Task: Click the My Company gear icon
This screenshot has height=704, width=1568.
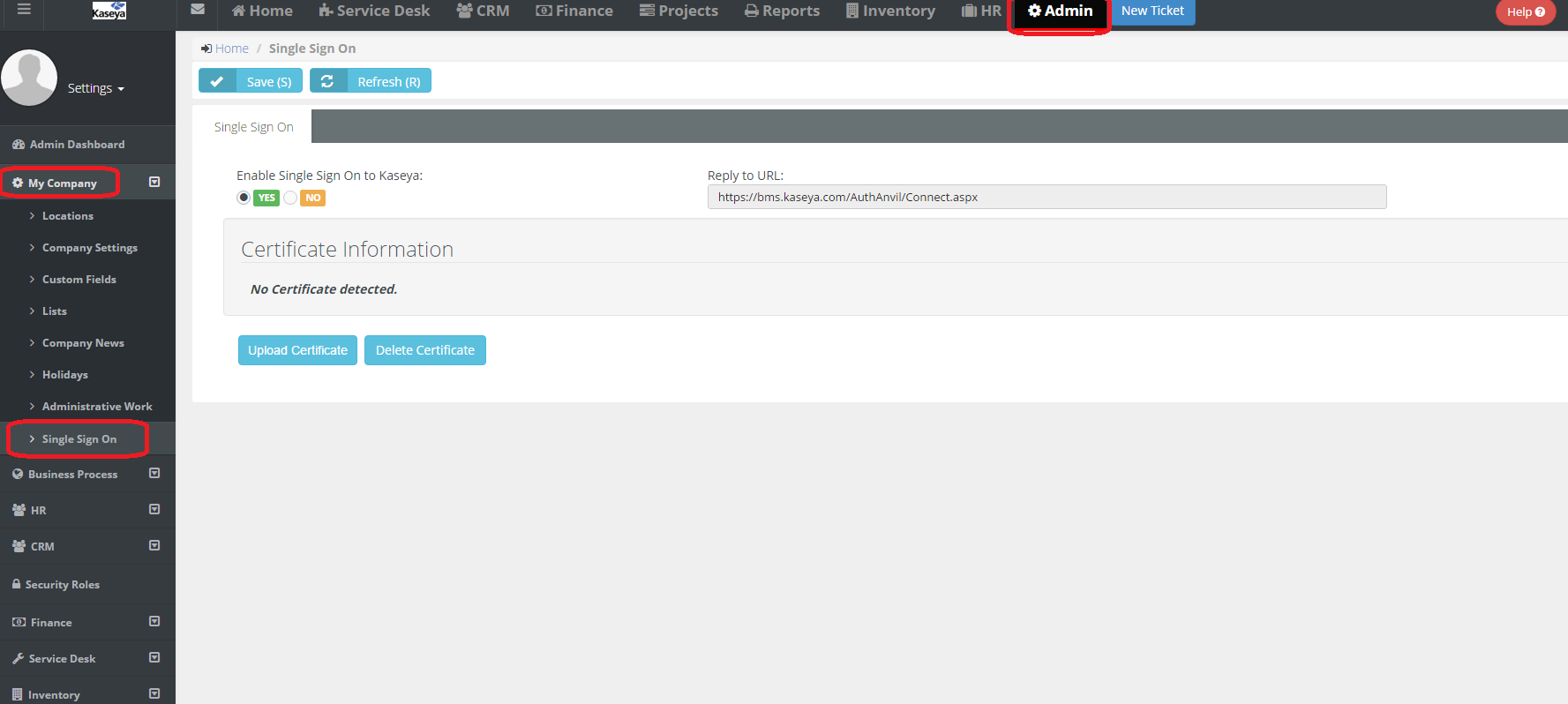Action: tap(18, 183)
